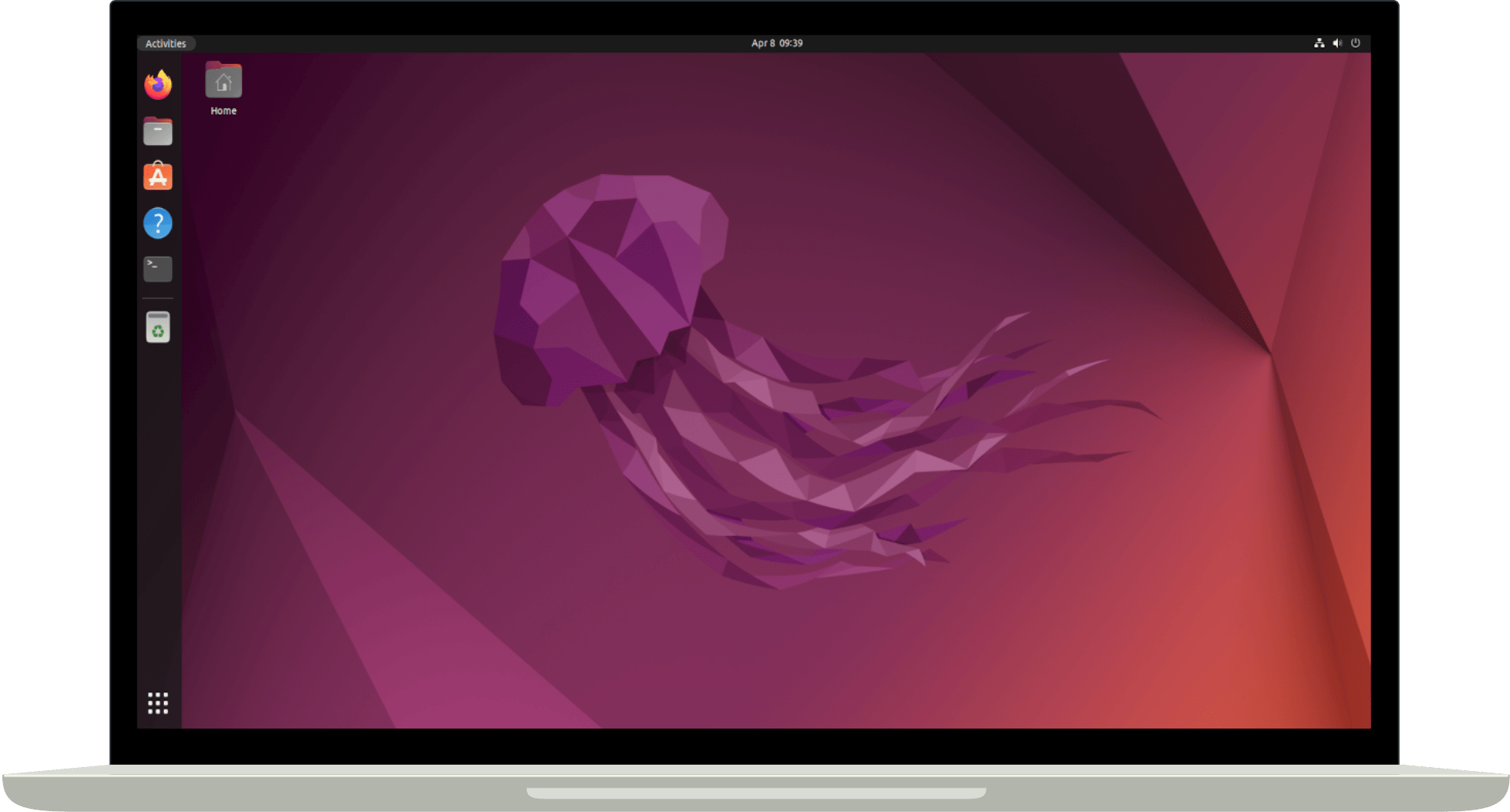This screenshot has width=1510, height=812.
Task: Click the volume speaker icon
Action: click(1337, 43)
